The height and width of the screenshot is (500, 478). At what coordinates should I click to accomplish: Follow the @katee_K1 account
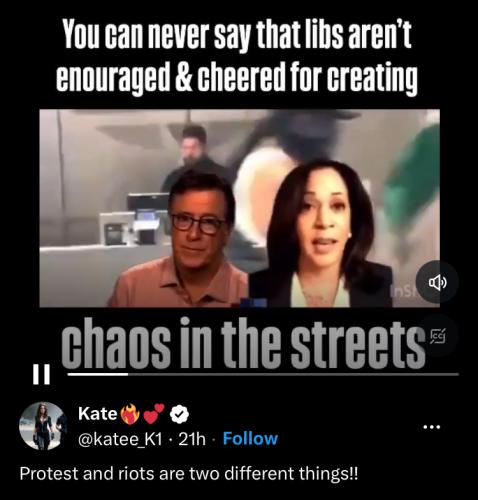pos(250,439)
